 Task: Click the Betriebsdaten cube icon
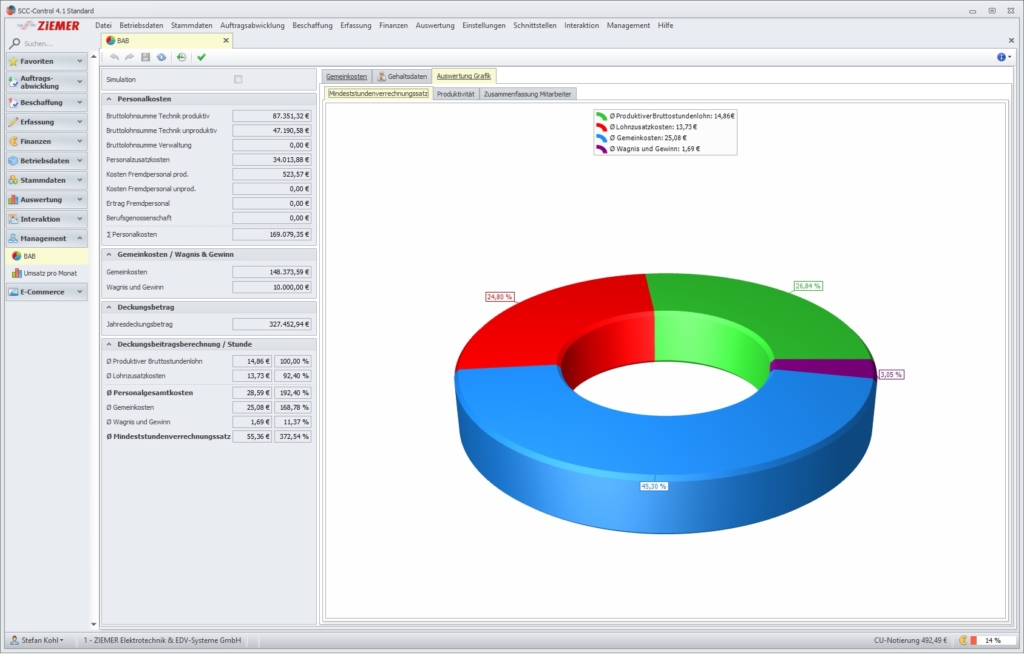pyautogui.click(x=13, y=161)
